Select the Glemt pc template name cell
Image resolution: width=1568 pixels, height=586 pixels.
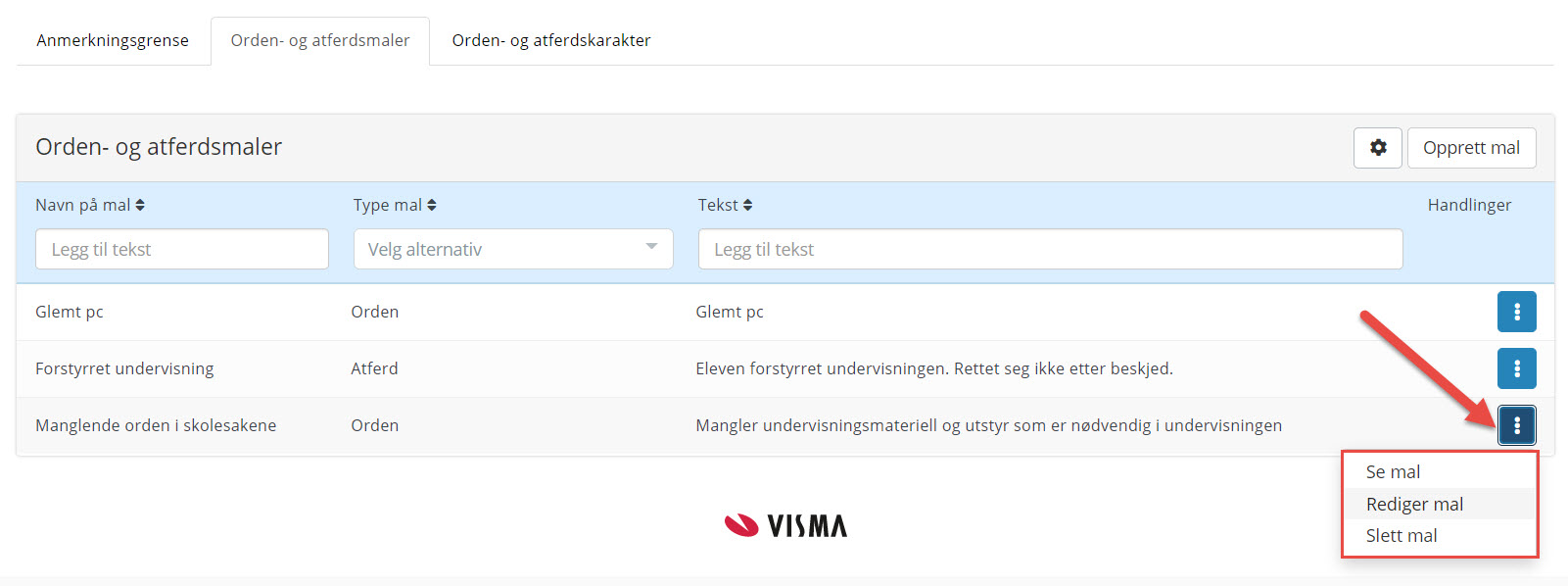pos(70,312)
